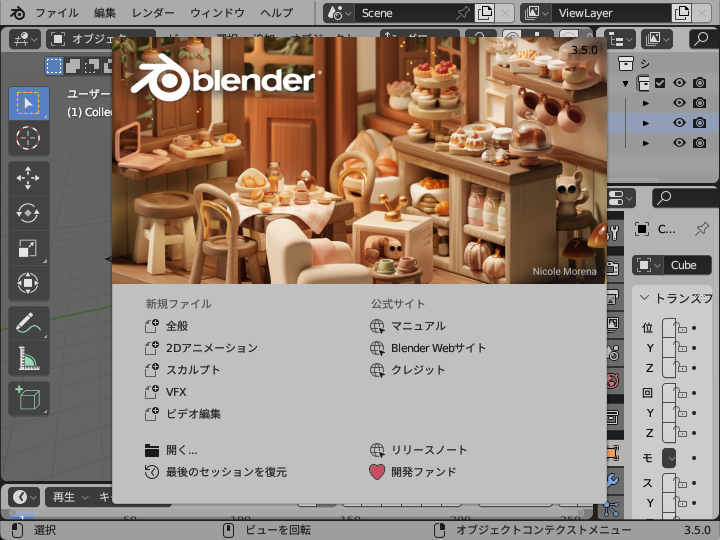Open the 編集 menu
Screen dimensions: 720x540
[x=105, y=13]
